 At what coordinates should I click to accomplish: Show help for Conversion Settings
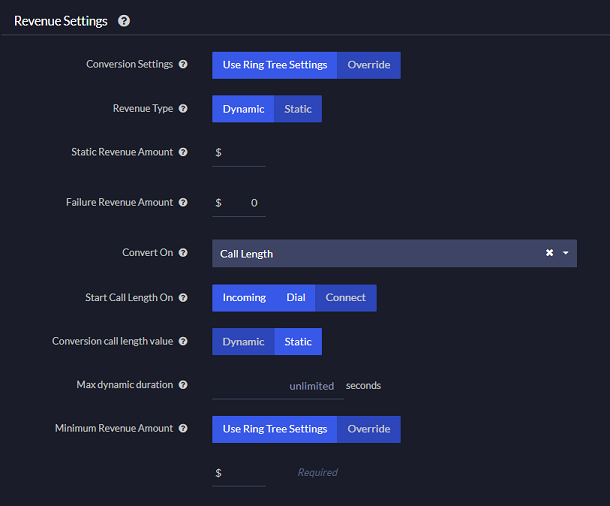tap(183, 64)
